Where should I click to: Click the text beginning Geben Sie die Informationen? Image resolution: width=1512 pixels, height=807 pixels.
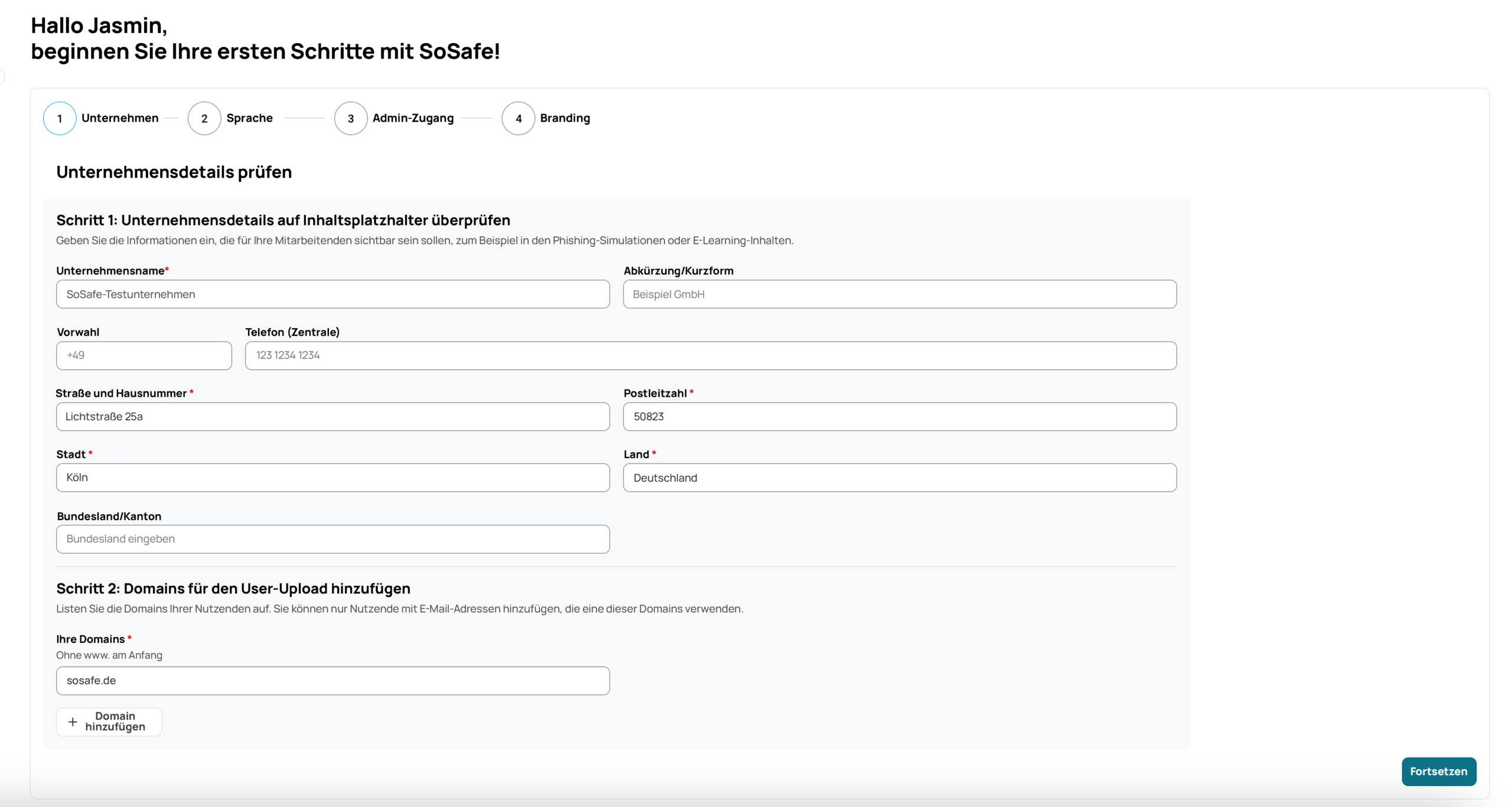[x=425, y=240]
